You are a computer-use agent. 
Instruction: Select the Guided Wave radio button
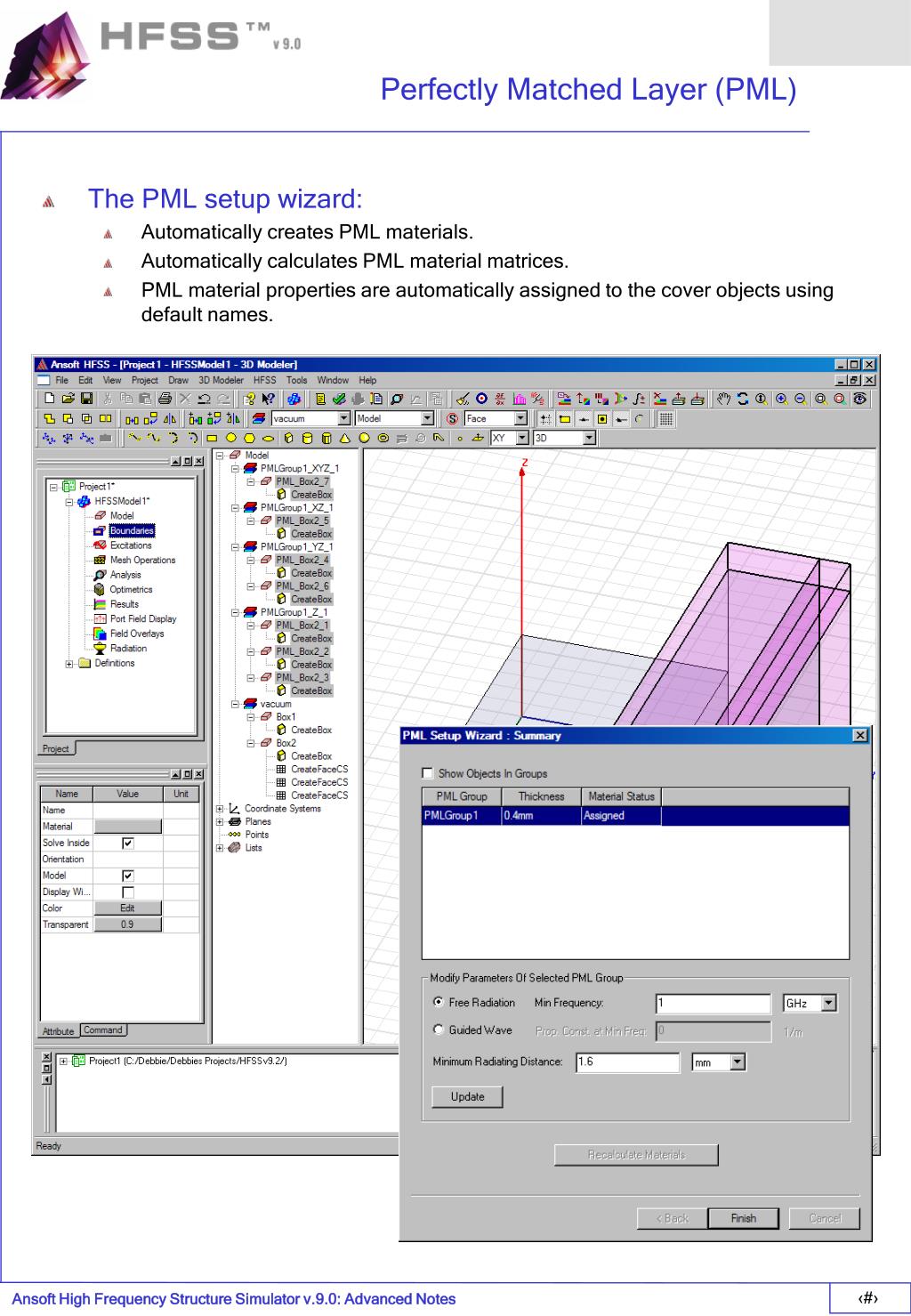(438, 1029)
